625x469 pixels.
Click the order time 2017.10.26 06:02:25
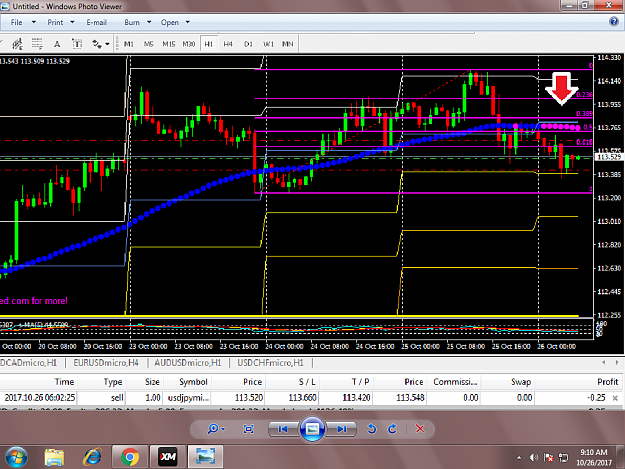[39, 398]
